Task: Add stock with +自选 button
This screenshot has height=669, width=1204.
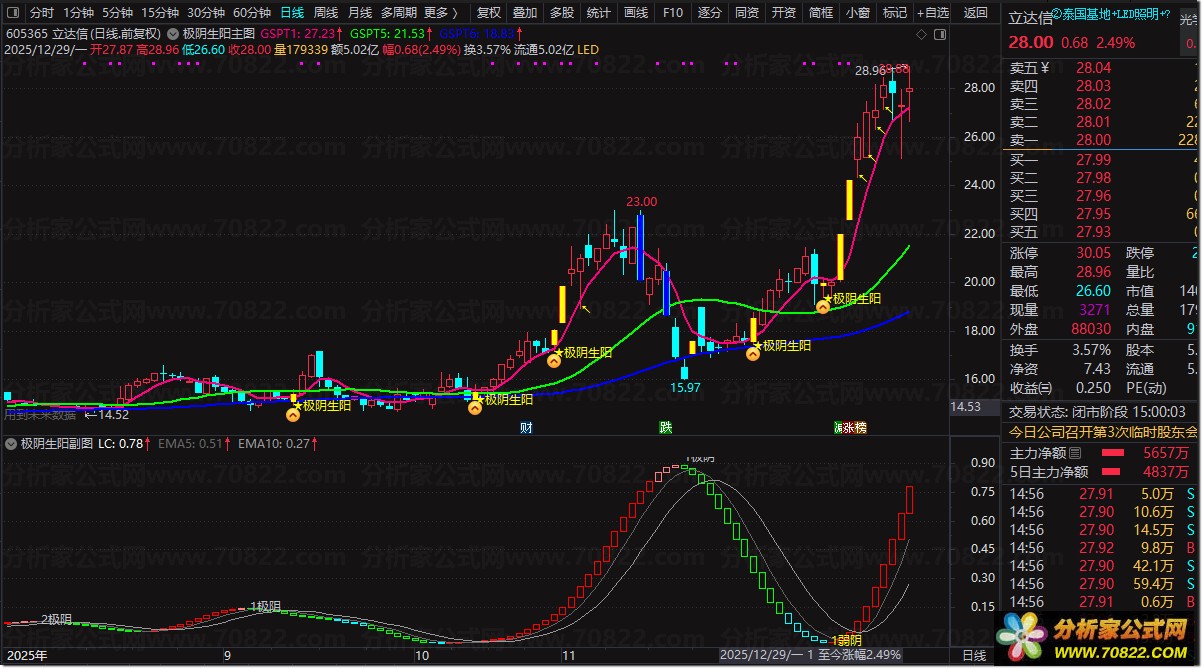Action: (x=933, y=13)
